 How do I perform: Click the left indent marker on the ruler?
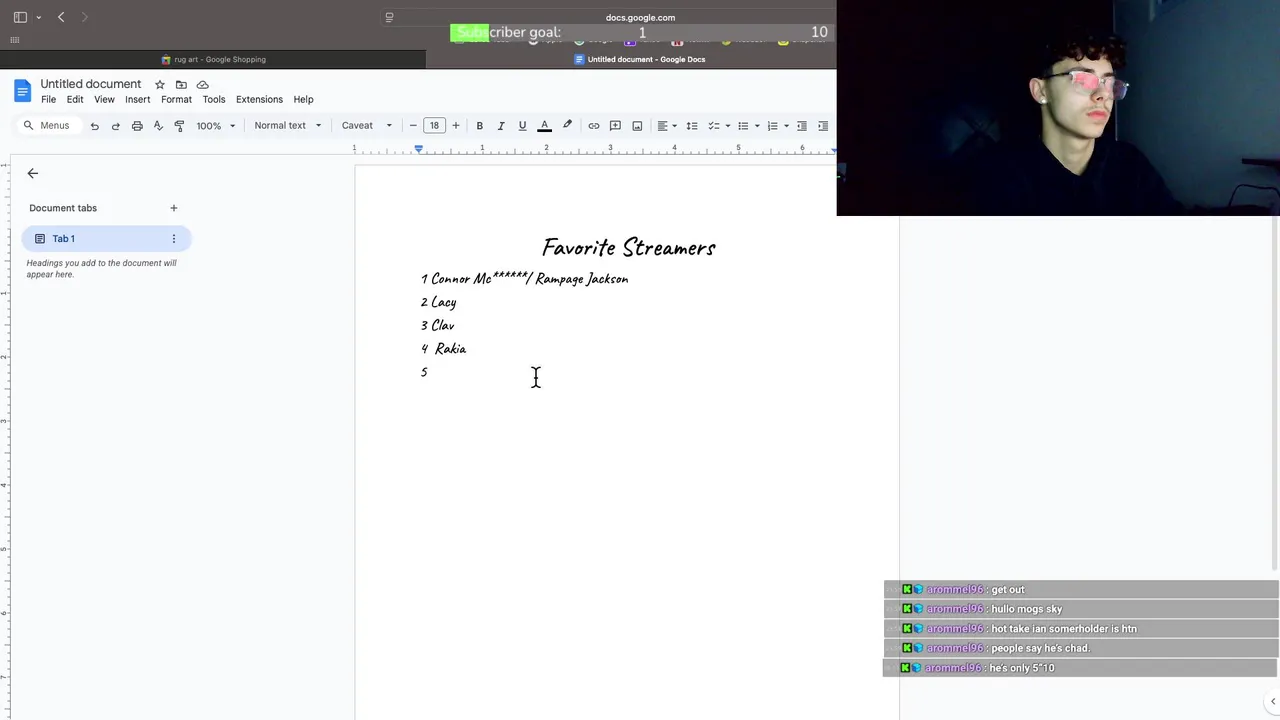[418, 149]
